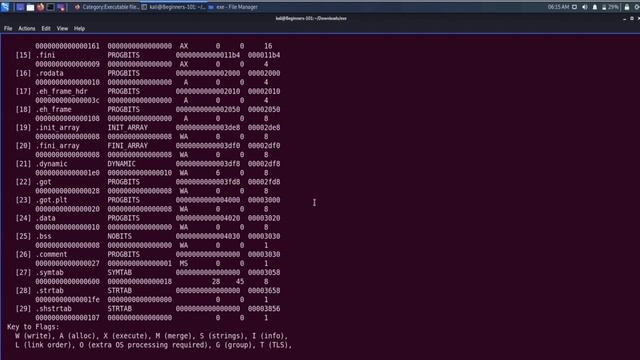640x360 pixels.
Task: Open the View menu
Action: pyautogui.click(x=62, y=29)
